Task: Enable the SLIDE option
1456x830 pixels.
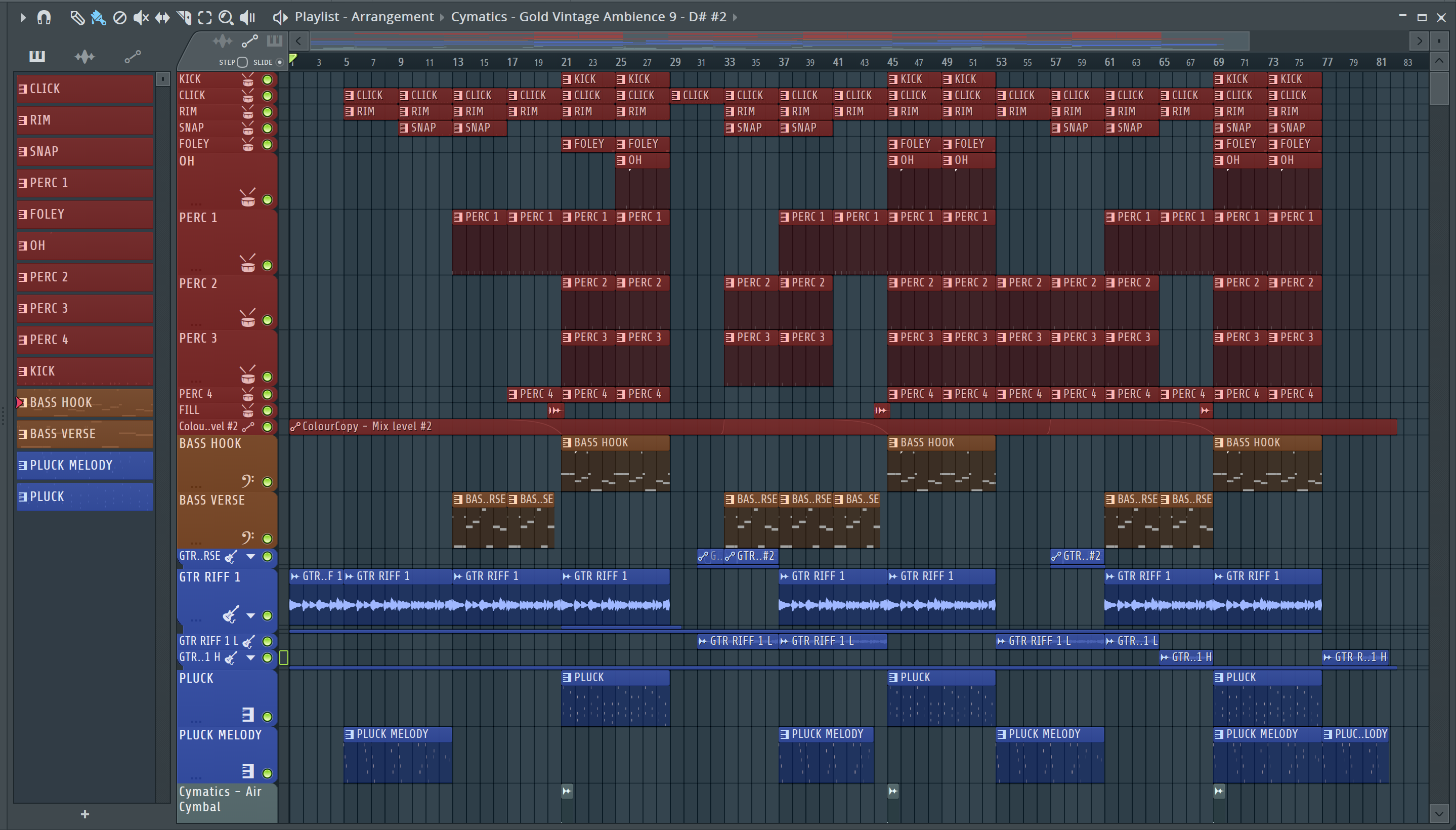Action: (279, 62)
